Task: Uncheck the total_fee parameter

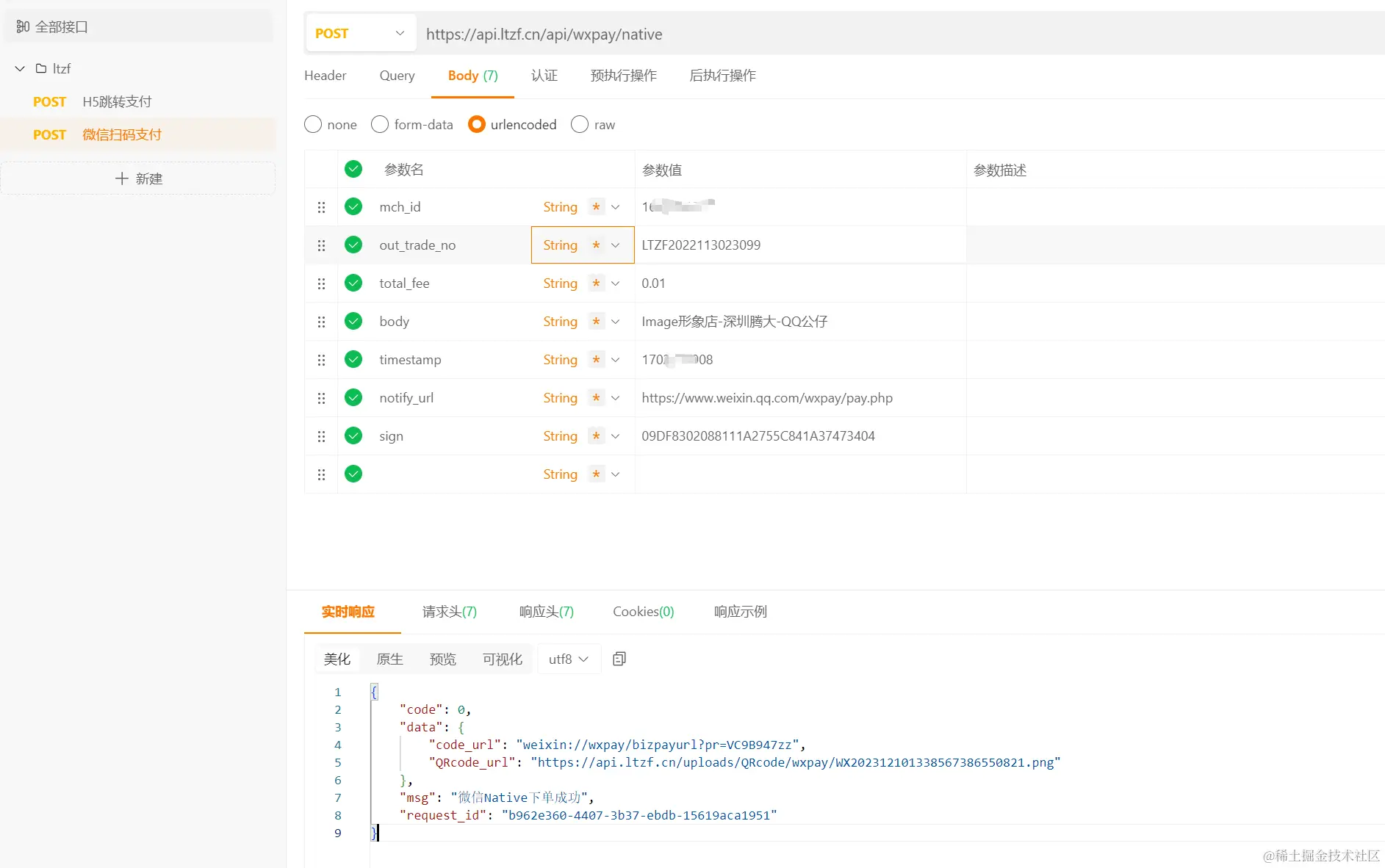Action: pos(353,283)
